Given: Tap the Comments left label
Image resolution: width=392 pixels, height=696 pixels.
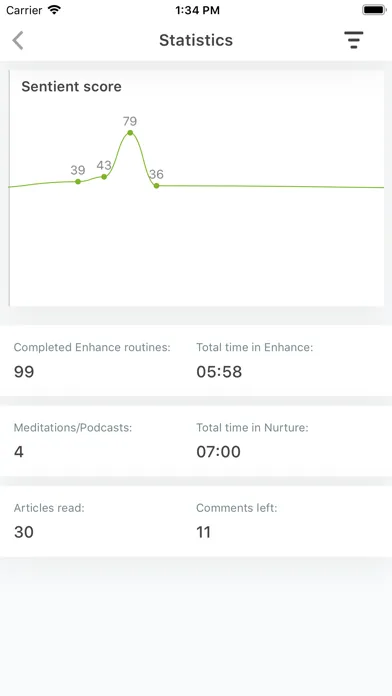Looking at the screenshot, I should [237, 508].
